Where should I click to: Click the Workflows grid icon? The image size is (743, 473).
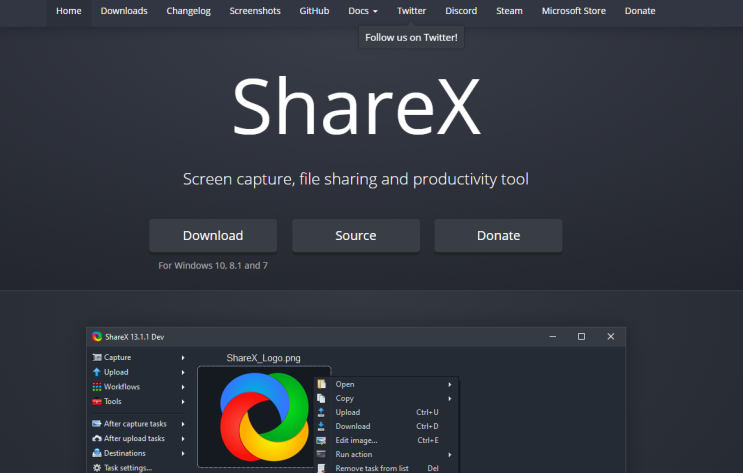[97, 387]
